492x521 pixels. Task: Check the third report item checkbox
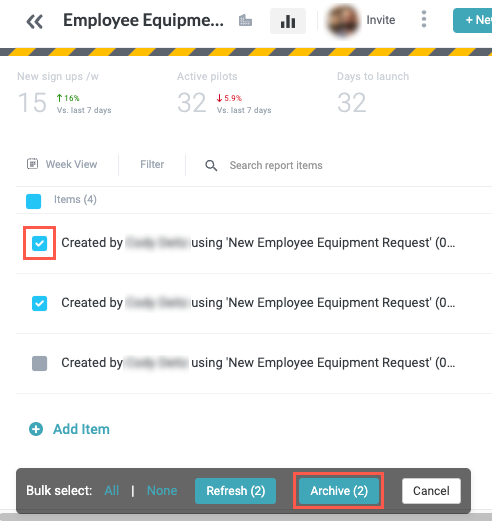pyautogui.click(x=39, y=363)
